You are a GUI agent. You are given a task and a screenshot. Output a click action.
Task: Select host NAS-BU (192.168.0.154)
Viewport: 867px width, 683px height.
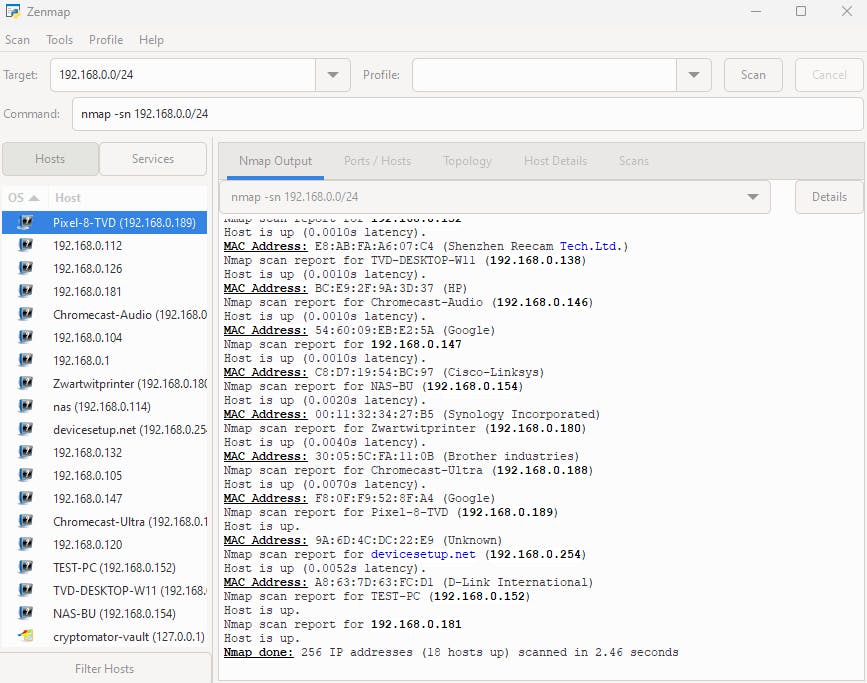click(x=105, y=613)
